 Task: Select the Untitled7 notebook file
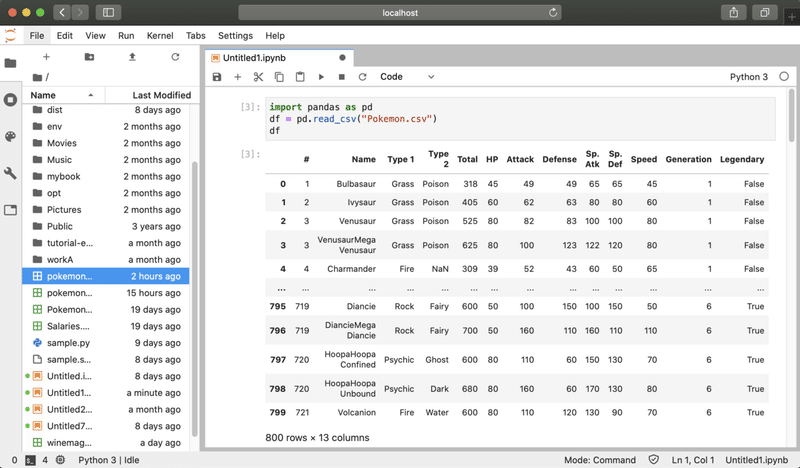106,426
